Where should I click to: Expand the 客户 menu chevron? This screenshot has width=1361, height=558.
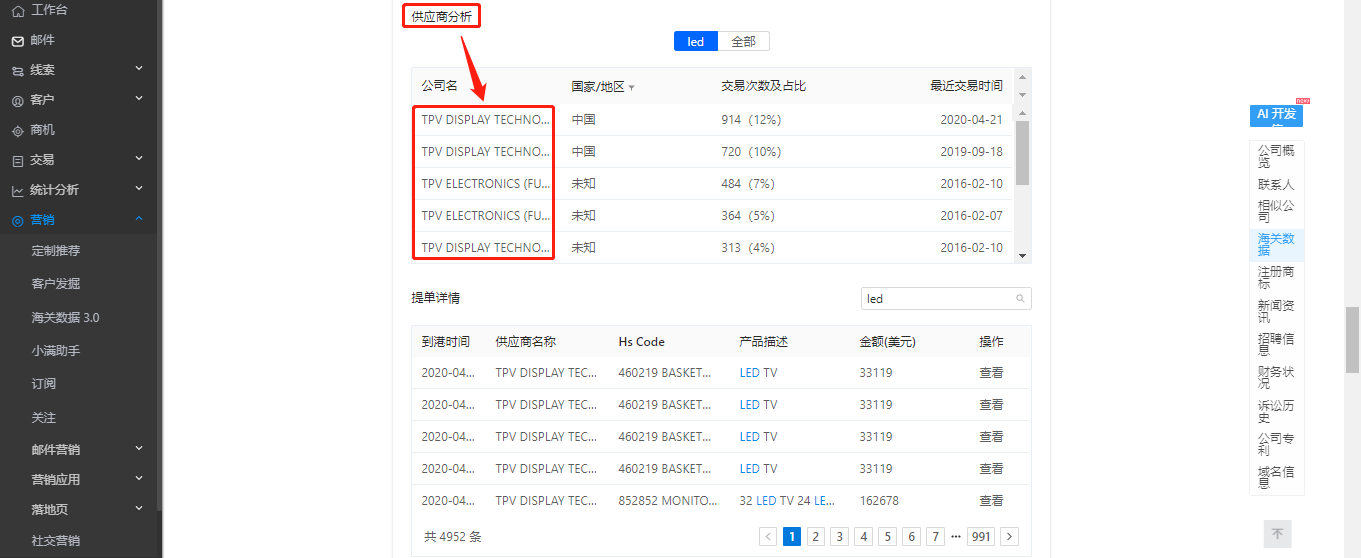click(139, 99)
